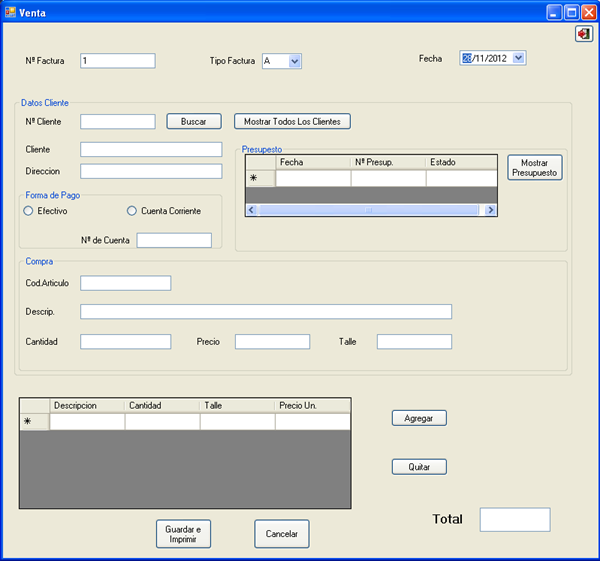Viewport: 600px width, 561px height.
Task: Click the Descripcion column header
Action: pos(87,405)
